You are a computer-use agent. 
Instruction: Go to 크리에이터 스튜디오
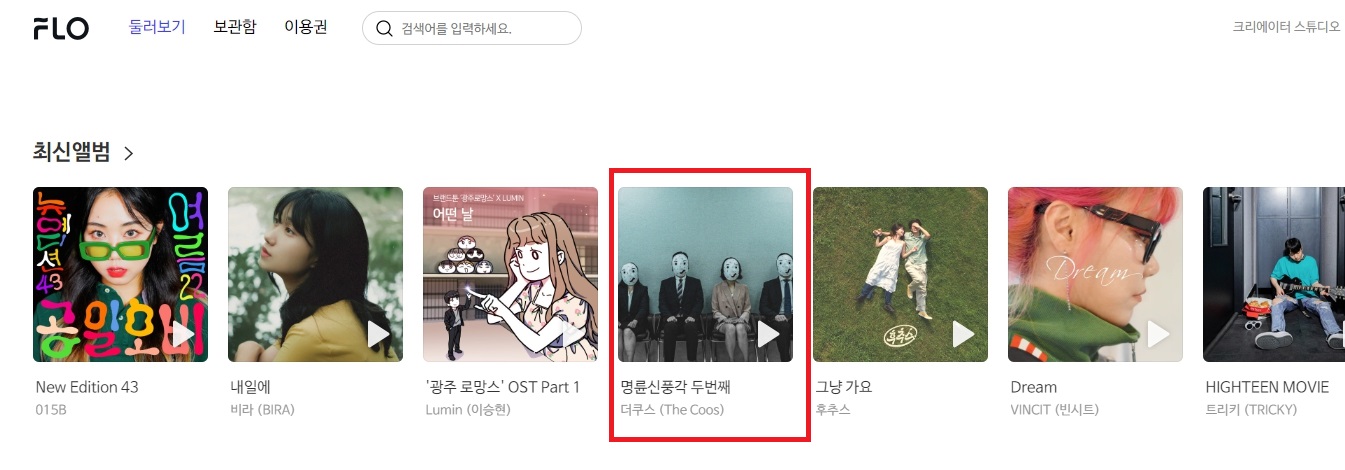coord(1286,27)
